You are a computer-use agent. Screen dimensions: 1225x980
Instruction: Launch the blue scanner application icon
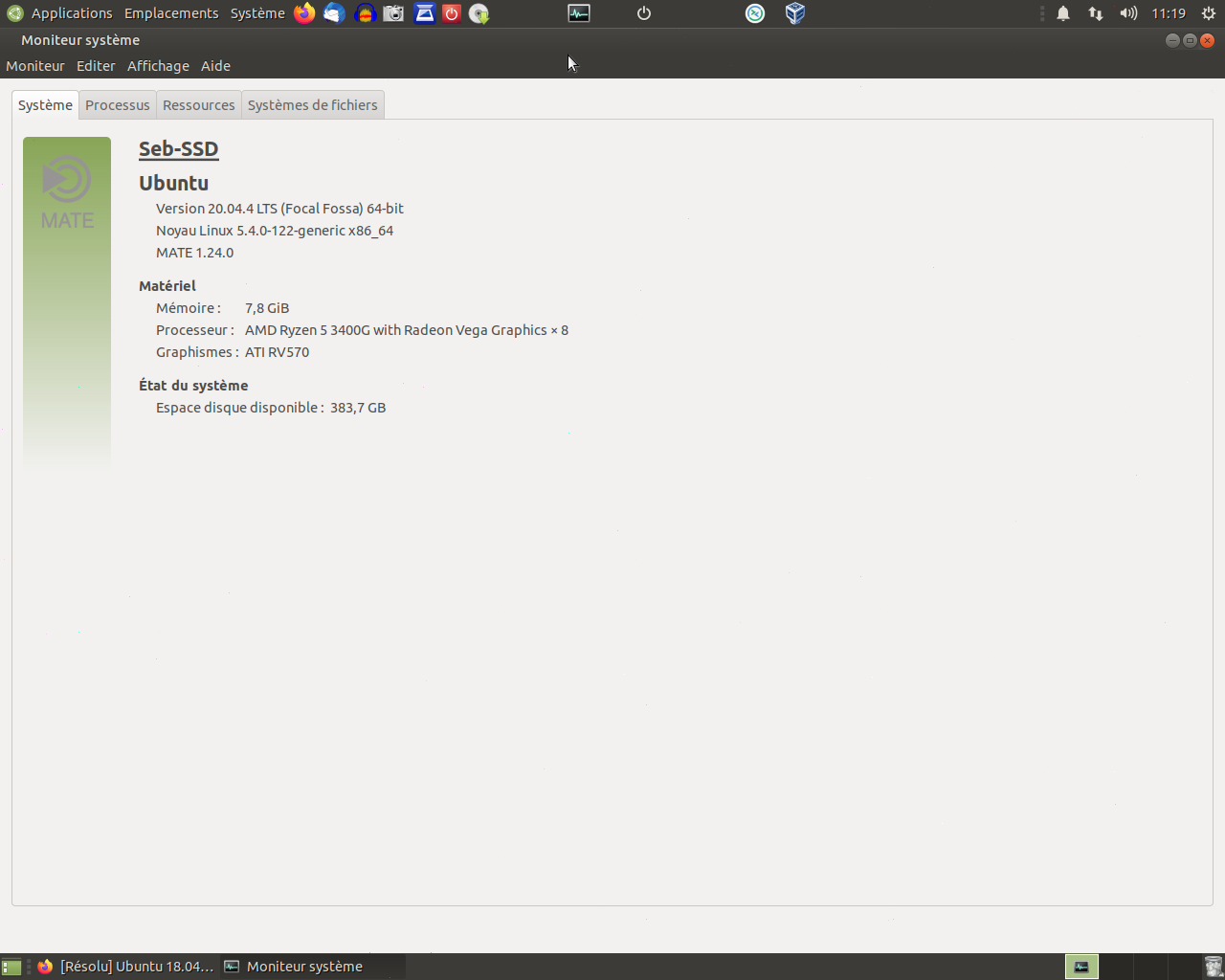(x=424, y=13)
